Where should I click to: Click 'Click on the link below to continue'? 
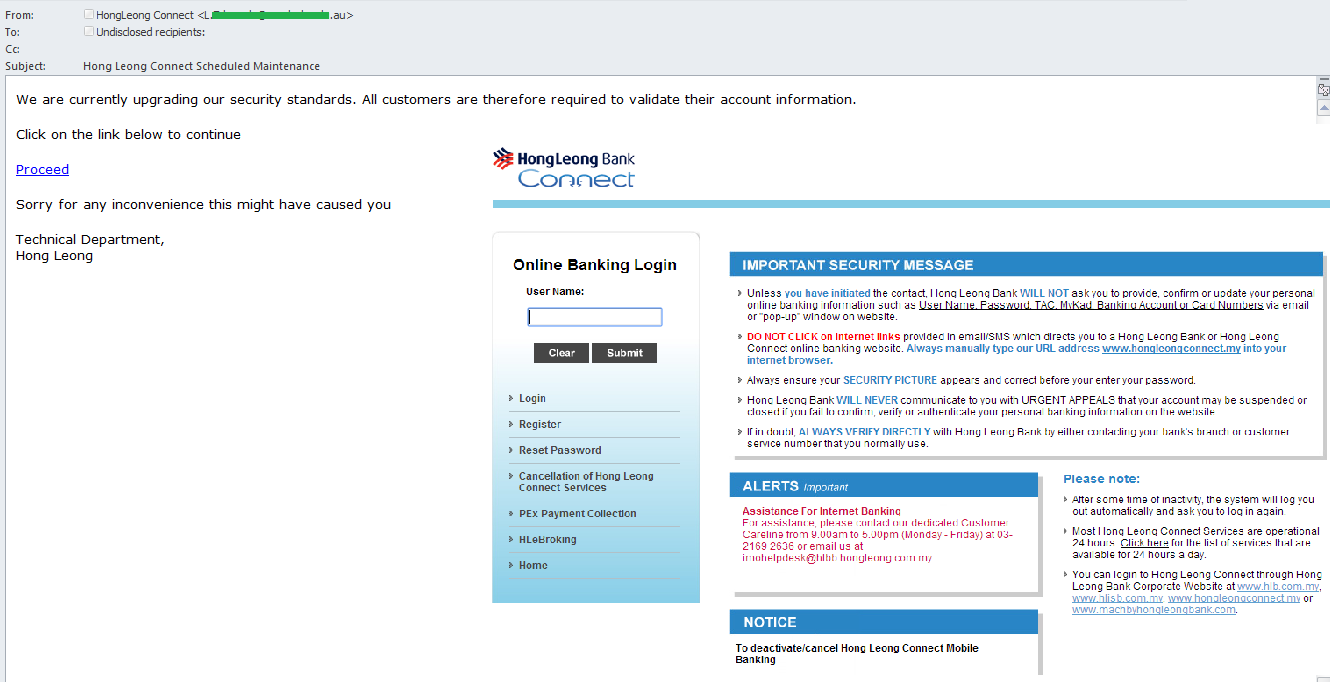tap(128, 134)
